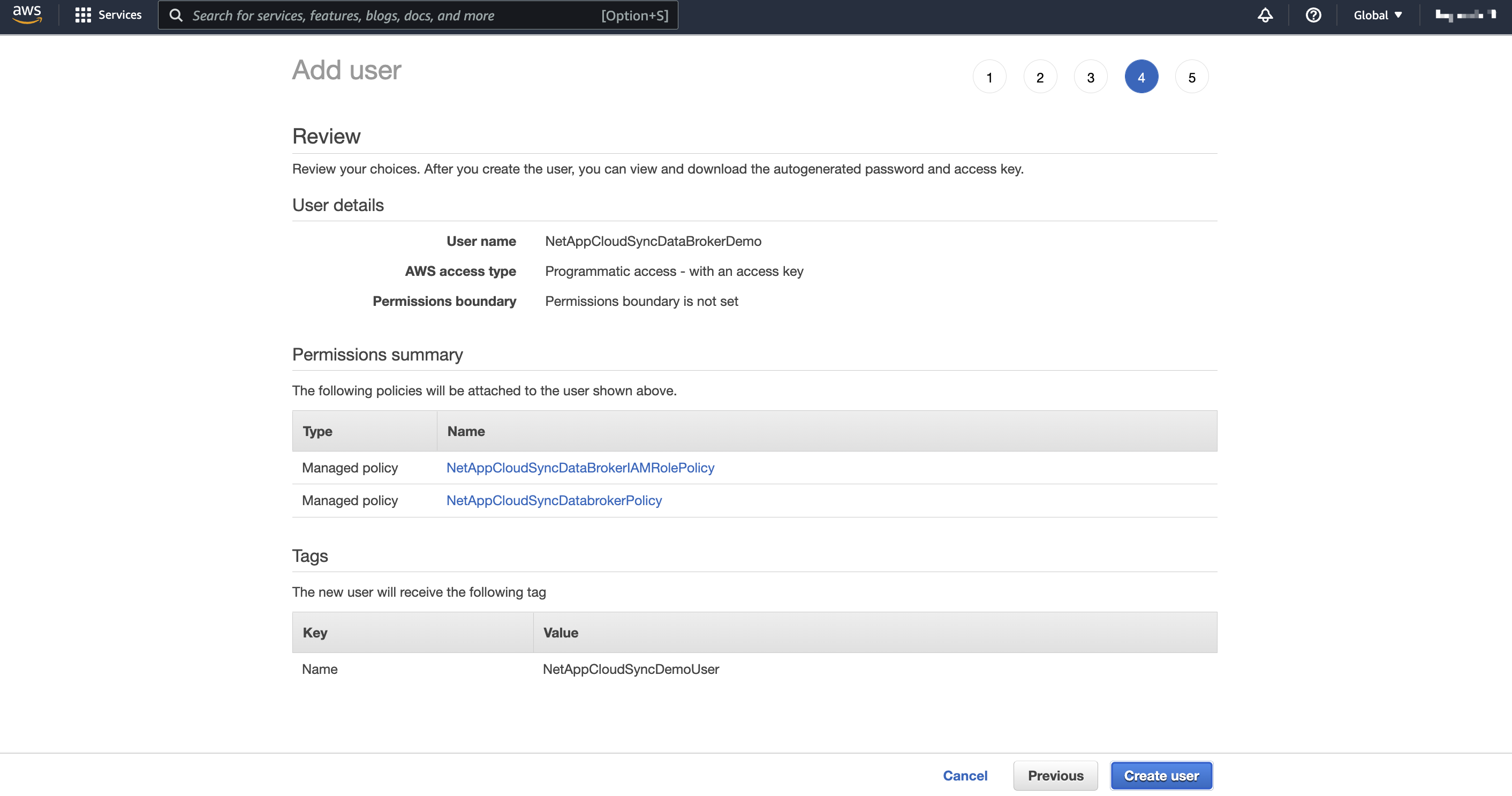Jump to wizard step 5
1512x796 pixels.
[x=1191, y=77]
